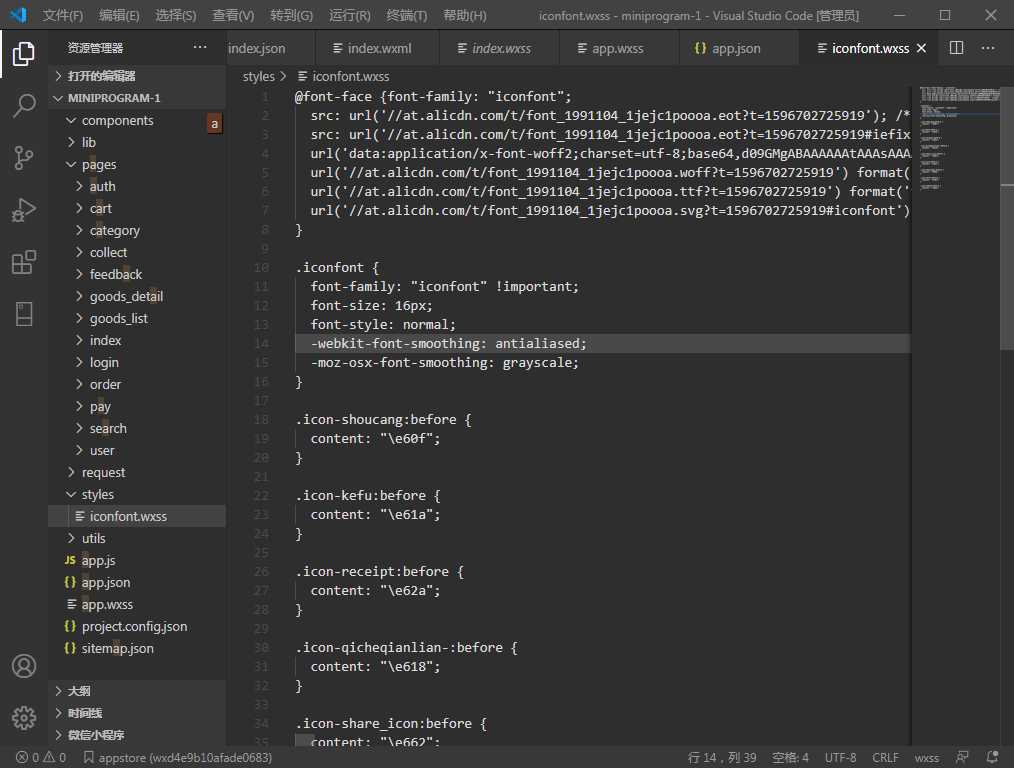Collapse the styles folder
Screen dimensions: 1014x768
pyautogui.click(x=137, y=494)
